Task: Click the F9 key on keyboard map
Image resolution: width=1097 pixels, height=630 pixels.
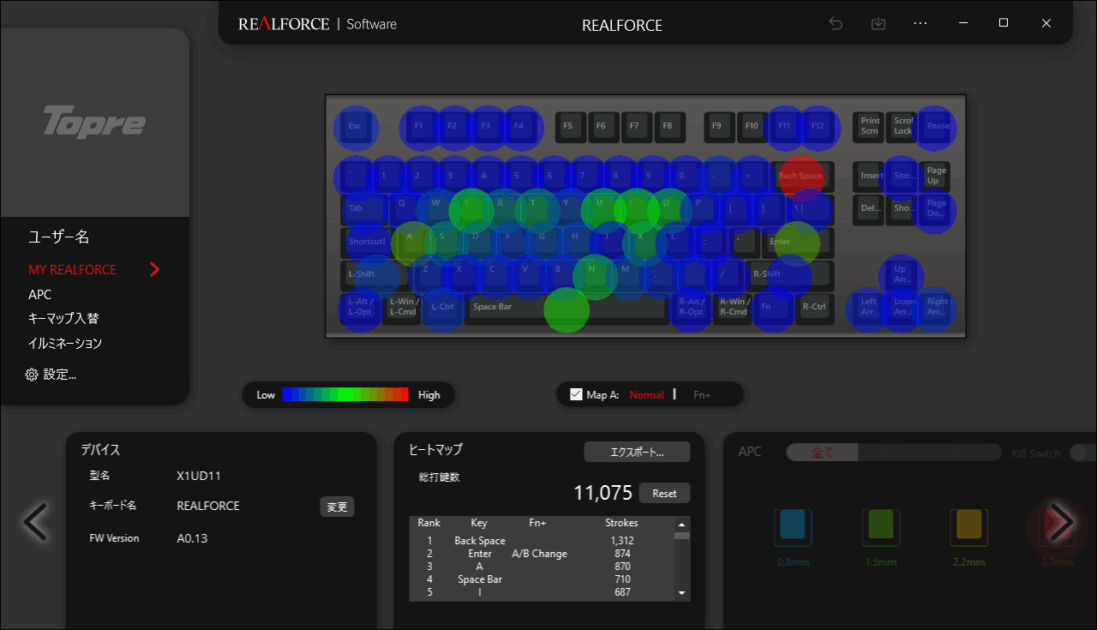Action: [719, 127]
